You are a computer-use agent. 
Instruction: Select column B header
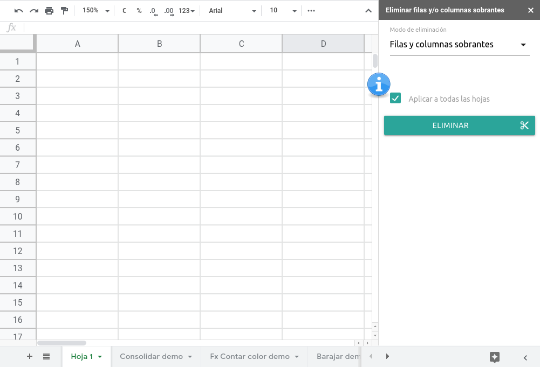[x=159, y=44]
